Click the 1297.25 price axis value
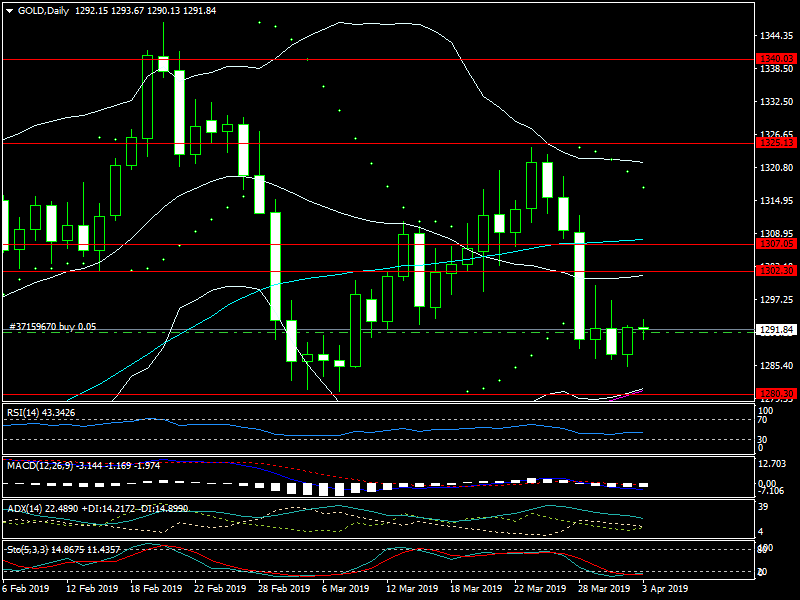 pos(777,300)
